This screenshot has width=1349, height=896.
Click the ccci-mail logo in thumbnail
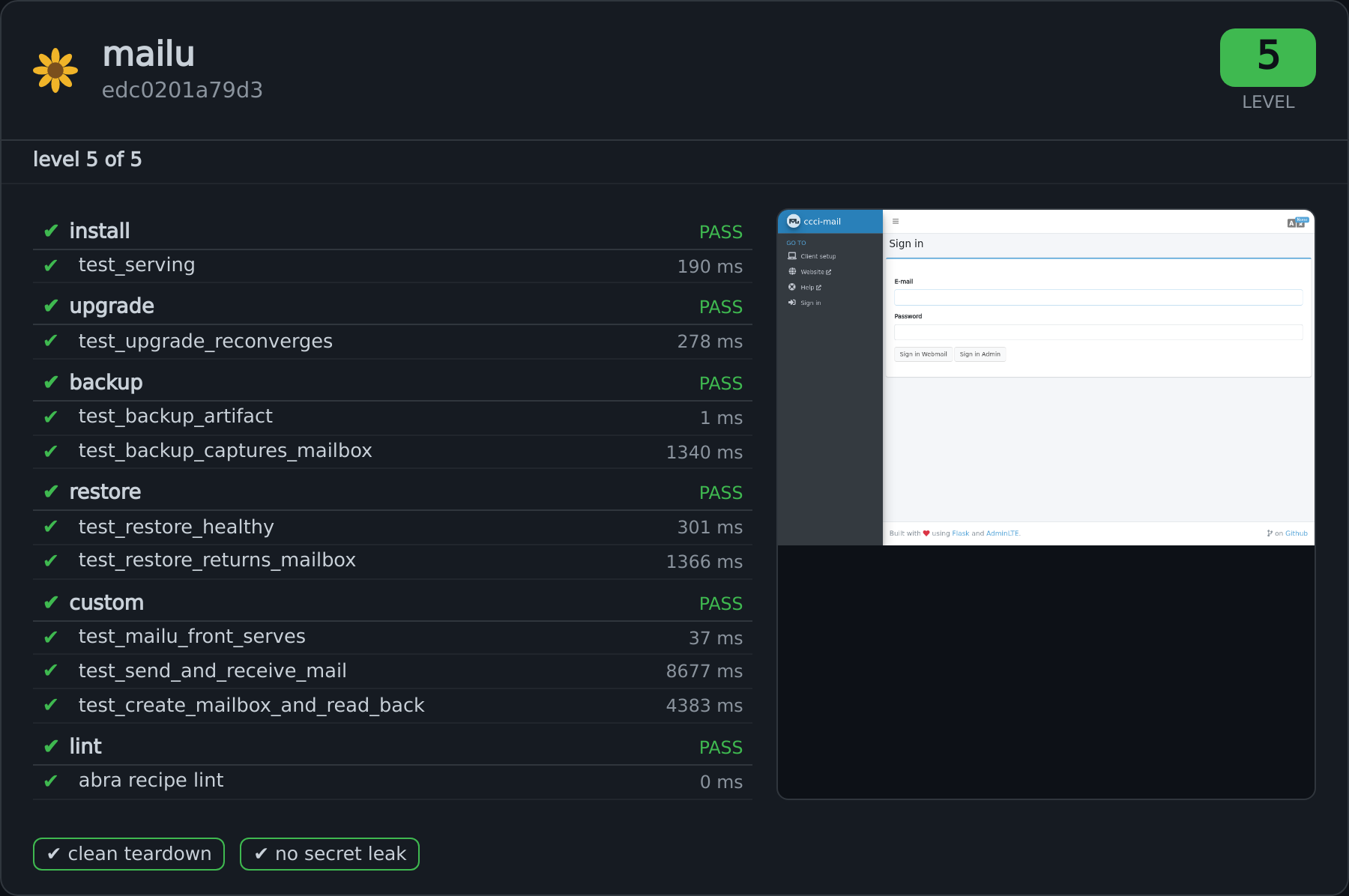(x=794, y=221)
